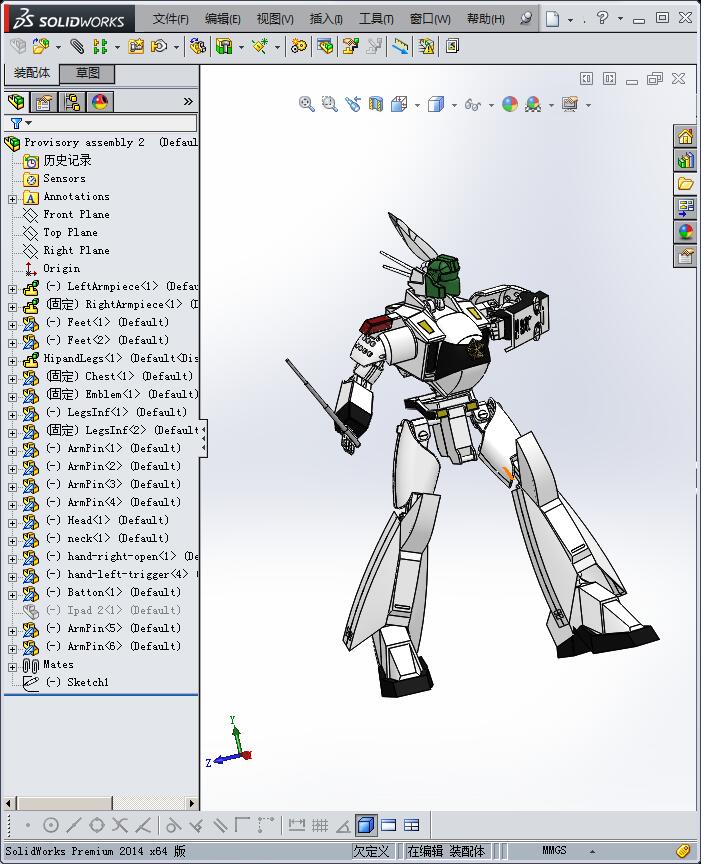Viewport: 701px width, 864px height.
Task: Expand LeftArmpiece<1> tree node
Action: (12, 289)
